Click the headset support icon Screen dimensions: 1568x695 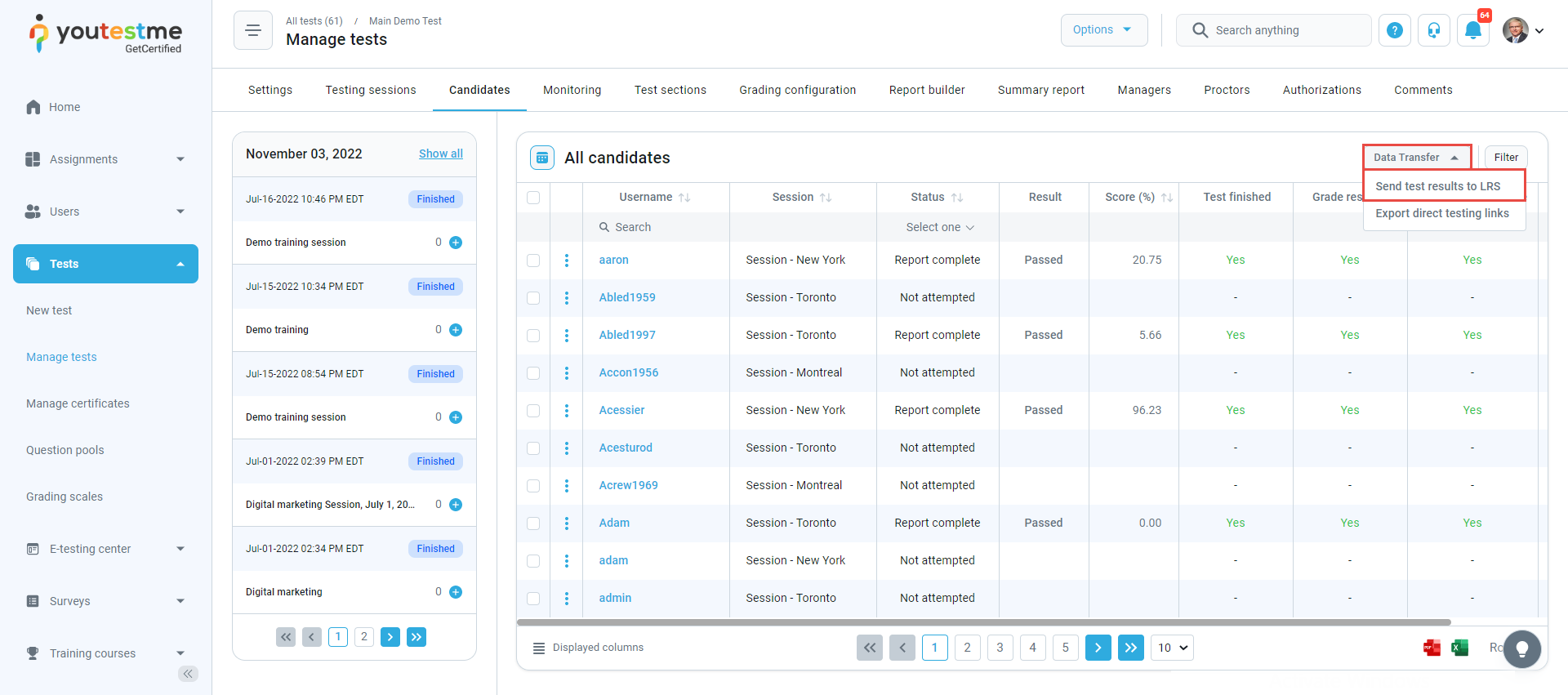pyautogui.click(x=1433, y=30)
